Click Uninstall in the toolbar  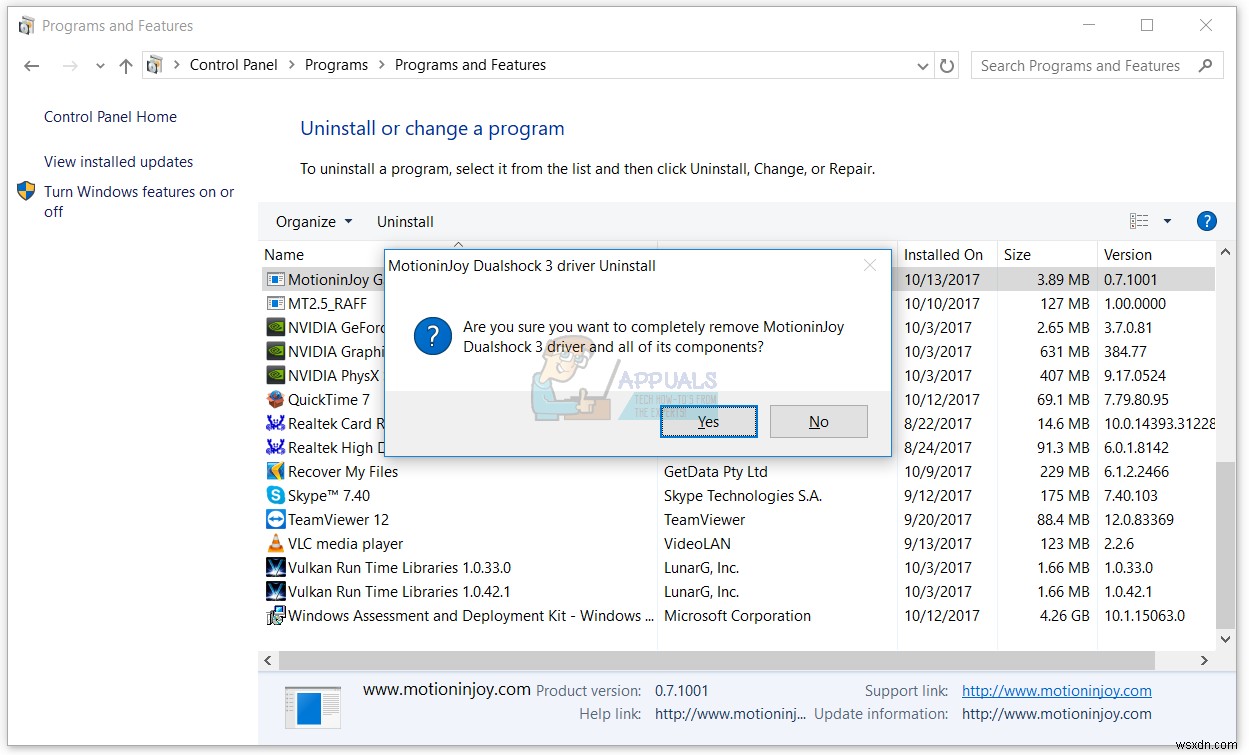pos(405,222)
